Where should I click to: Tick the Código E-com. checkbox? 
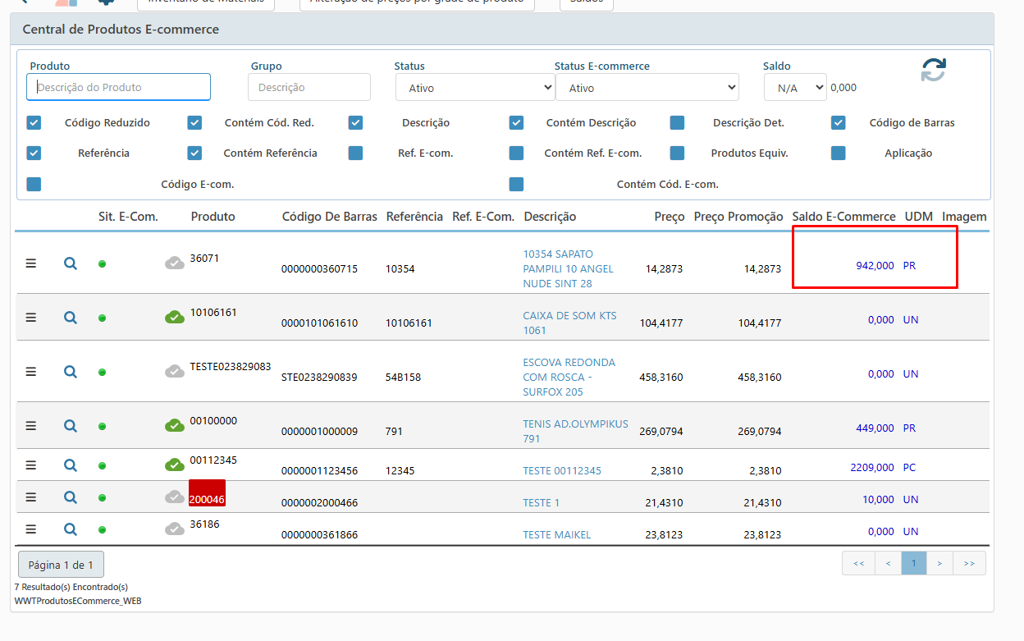coord(34,184)
